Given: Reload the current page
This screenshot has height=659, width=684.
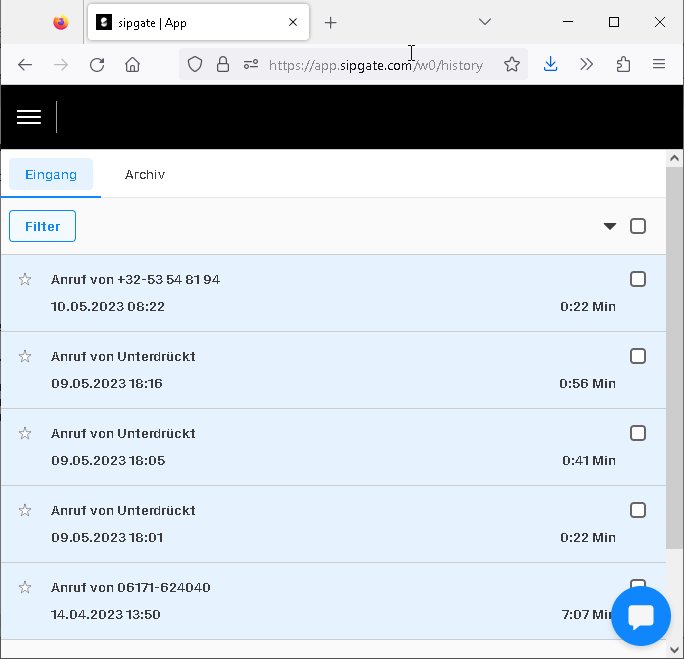Looking at the screenshot, I should tap(97, 64).
